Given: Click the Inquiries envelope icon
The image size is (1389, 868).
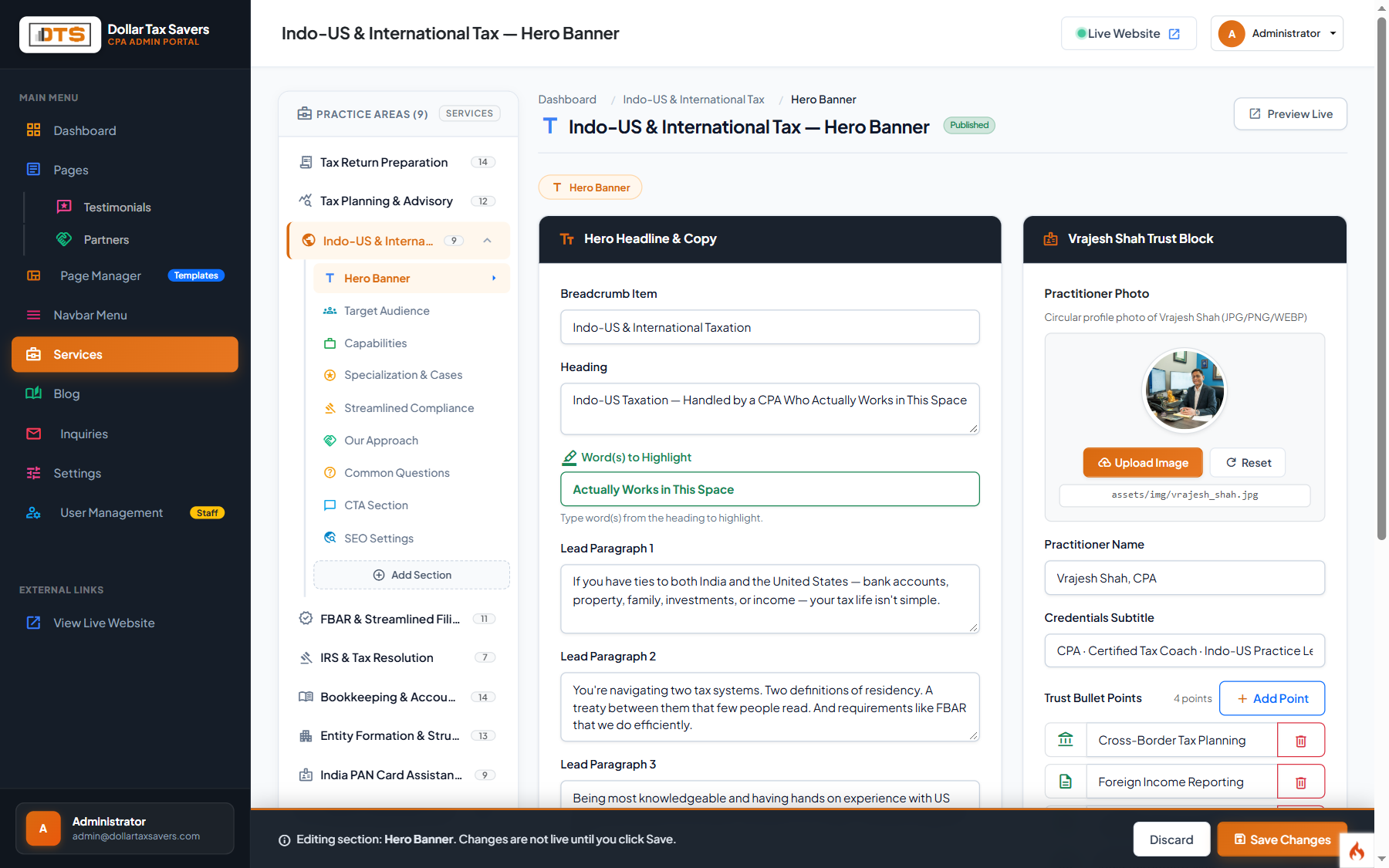Looking at the screenshot, I should pyautogui.click(x=33, y=434).
